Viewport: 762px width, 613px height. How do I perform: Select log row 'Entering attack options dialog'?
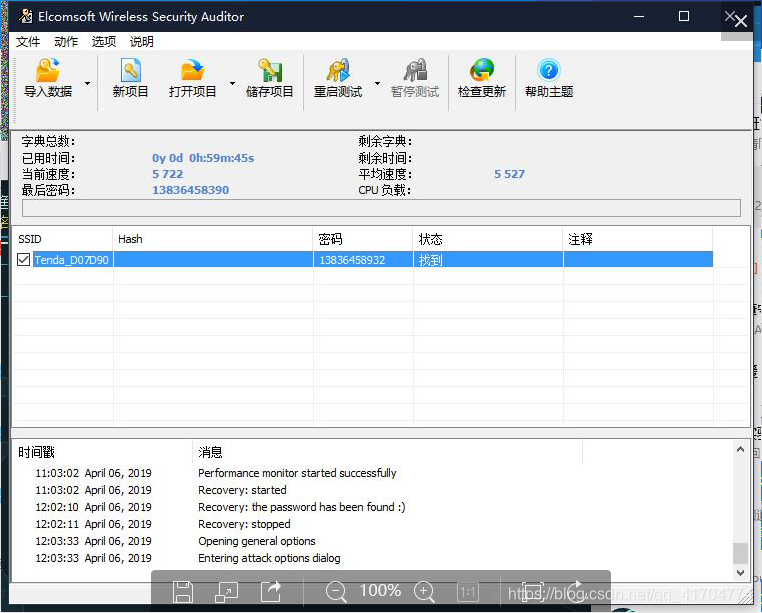click(x=269, y=558)
